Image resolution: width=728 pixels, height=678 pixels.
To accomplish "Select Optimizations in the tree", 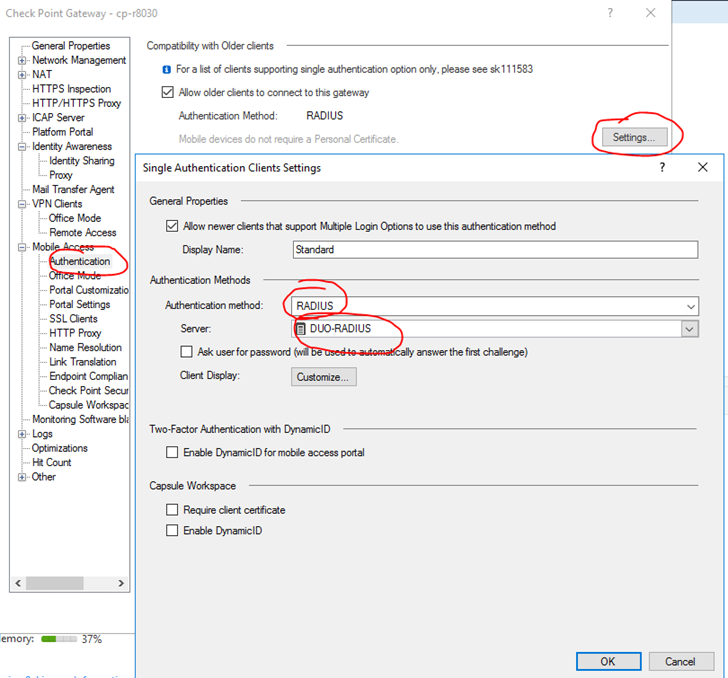I will [59, 449].
